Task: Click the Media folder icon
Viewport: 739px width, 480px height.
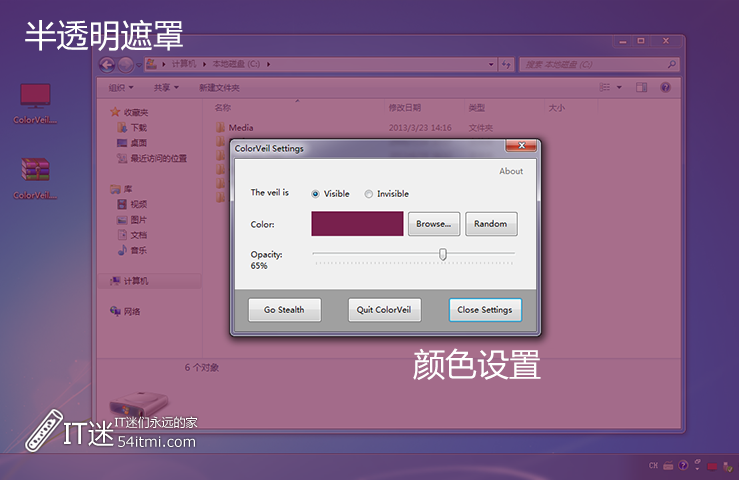Action: (x=220, y=127)
